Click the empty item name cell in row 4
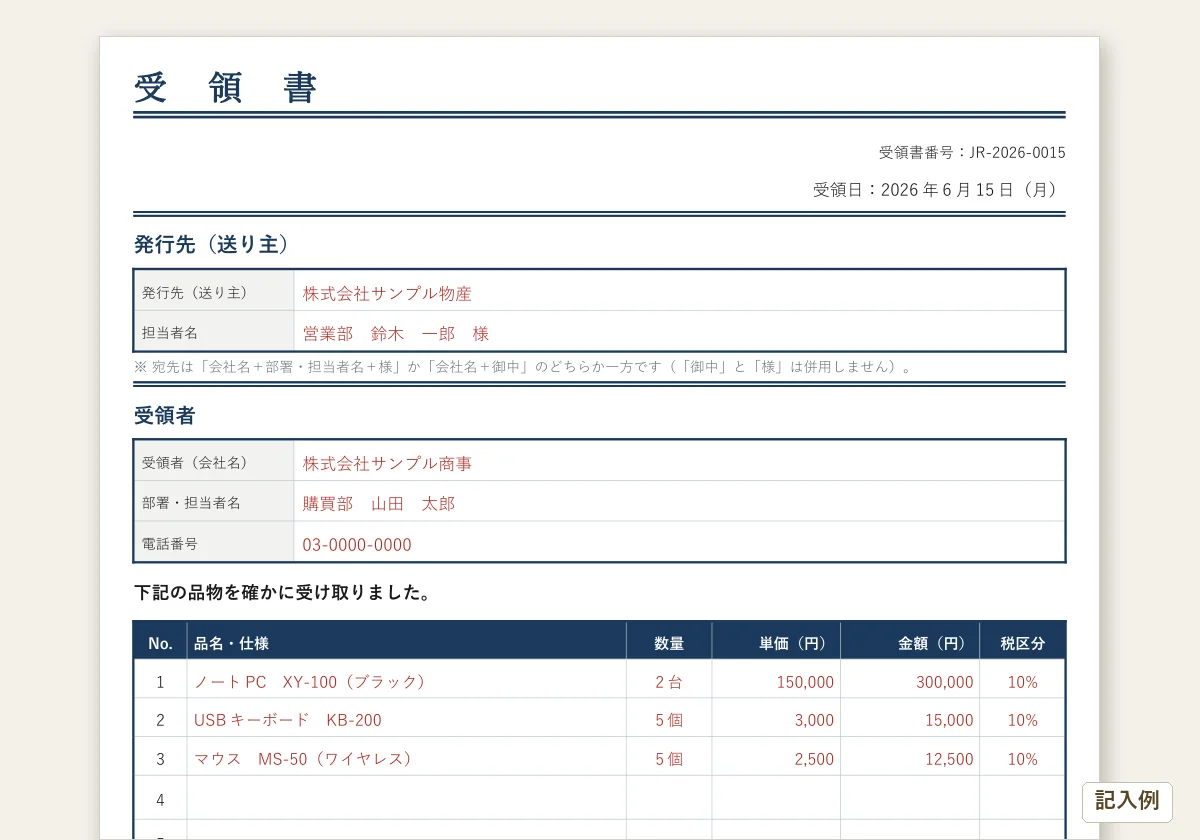The height and width of the screenshot is (840, 1200). point(407,797)
